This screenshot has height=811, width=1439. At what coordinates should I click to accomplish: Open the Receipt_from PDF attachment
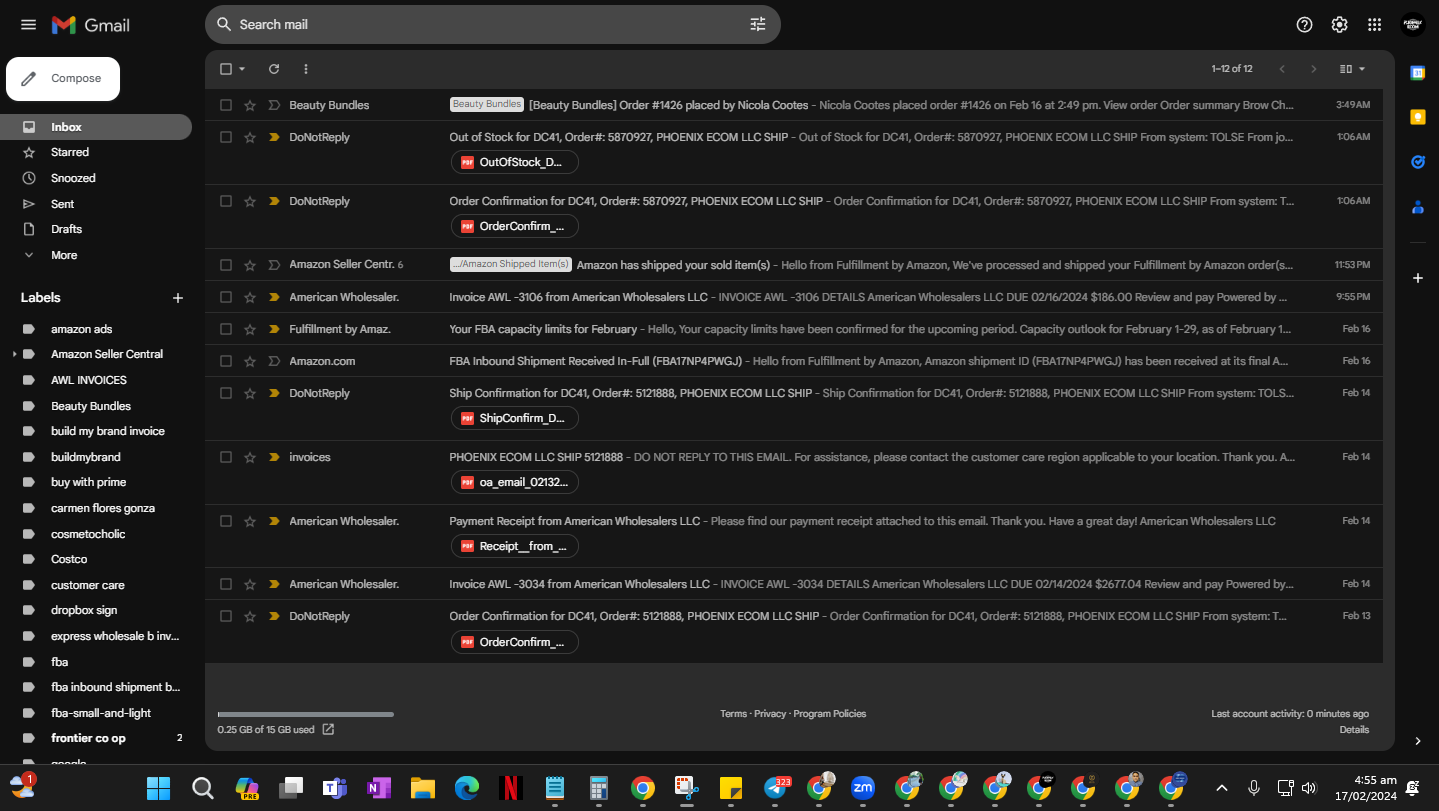tap(514, 546)
